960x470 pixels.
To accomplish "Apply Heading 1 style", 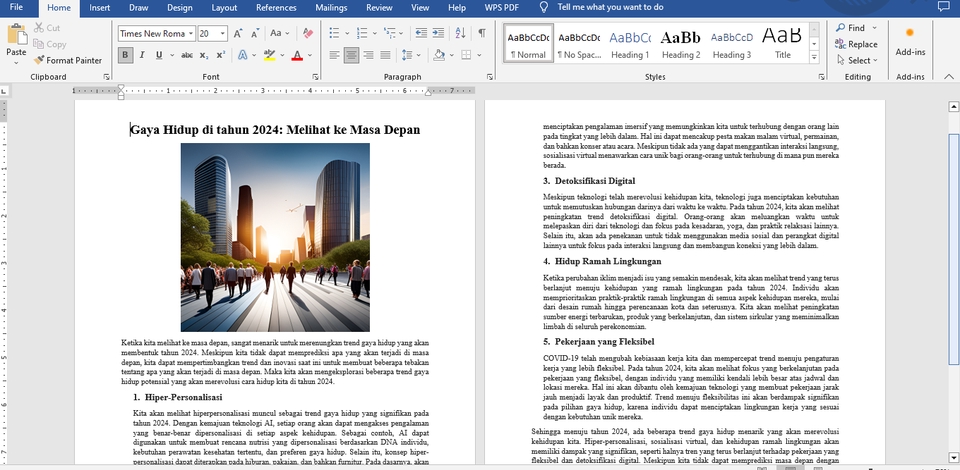I will click(x=629, y=43).
